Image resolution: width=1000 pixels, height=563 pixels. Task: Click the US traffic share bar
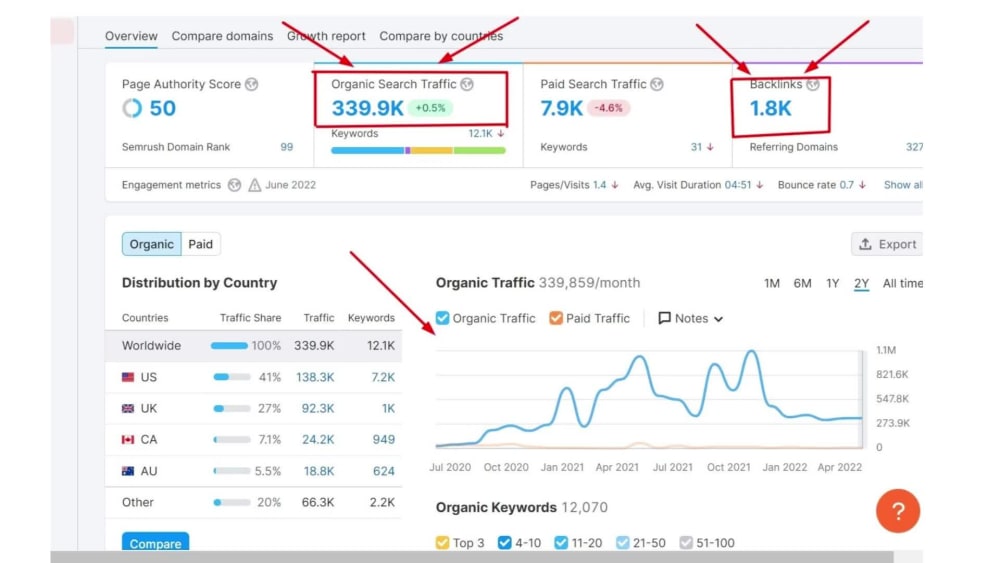pyautogui.click(x=232, y=377)
